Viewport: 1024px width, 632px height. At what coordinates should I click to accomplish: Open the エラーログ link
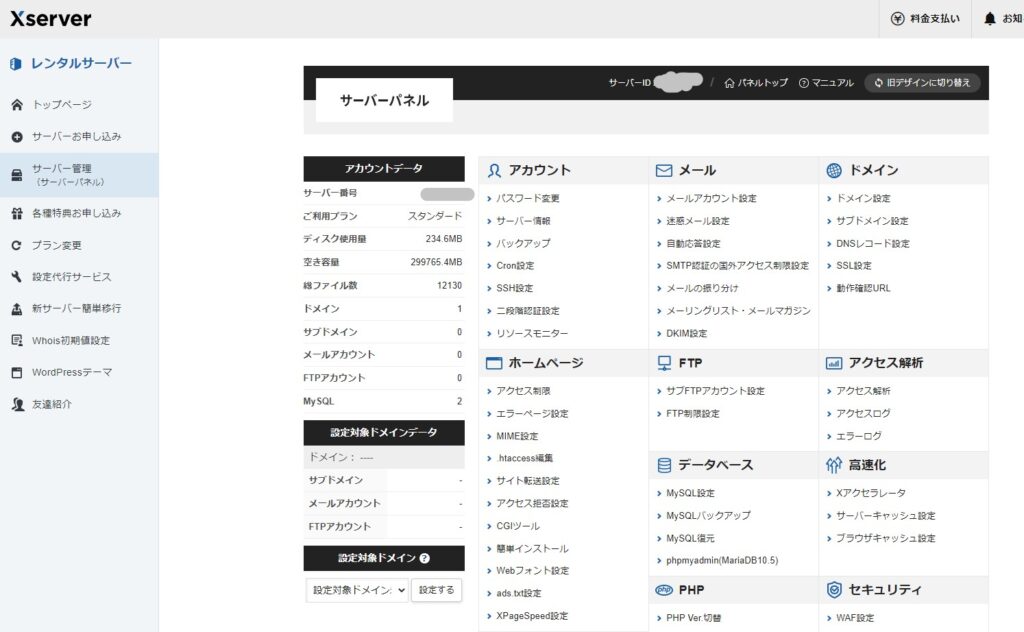[859, 436]
